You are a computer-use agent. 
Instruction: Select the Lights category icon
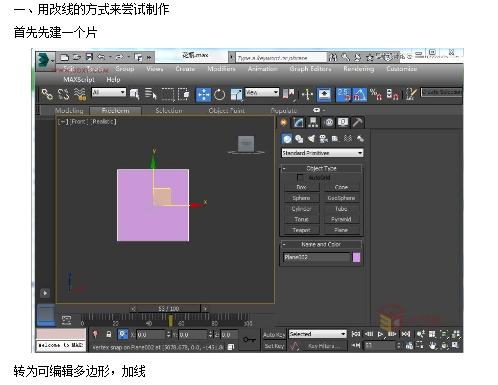click(x=311, y=139)
